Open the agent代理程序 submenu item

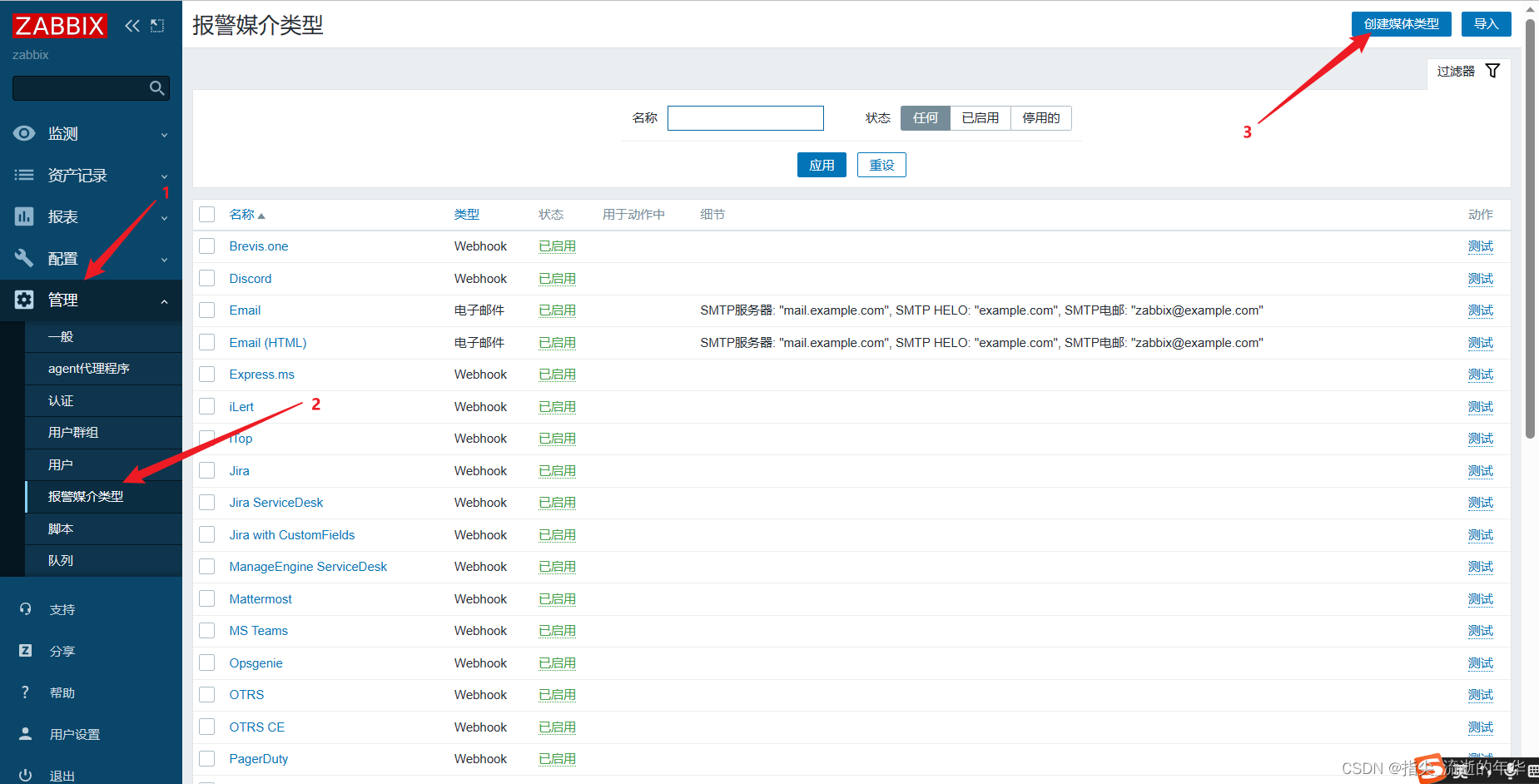pyautogui.click(x=103, y=369)
